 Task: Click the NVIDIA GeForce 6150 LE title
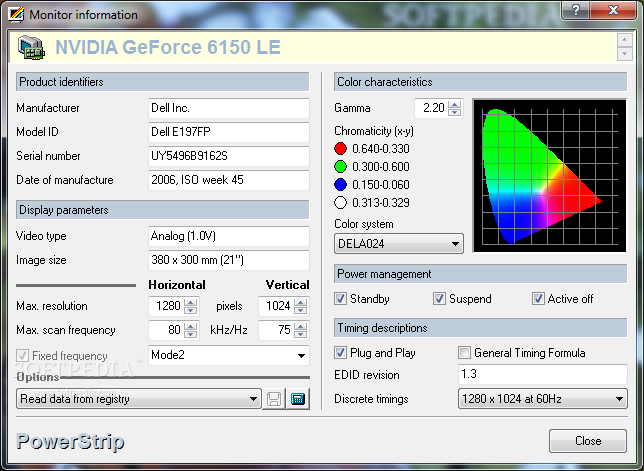(x=168, y=47)
